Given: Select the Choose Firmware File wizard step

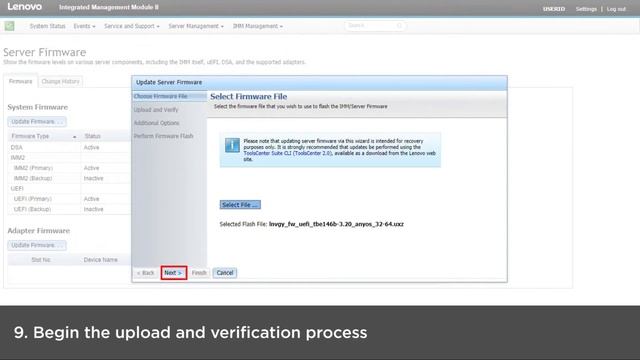Looking at the screenshot, I should pyautogui.click(x=169, y=96).
